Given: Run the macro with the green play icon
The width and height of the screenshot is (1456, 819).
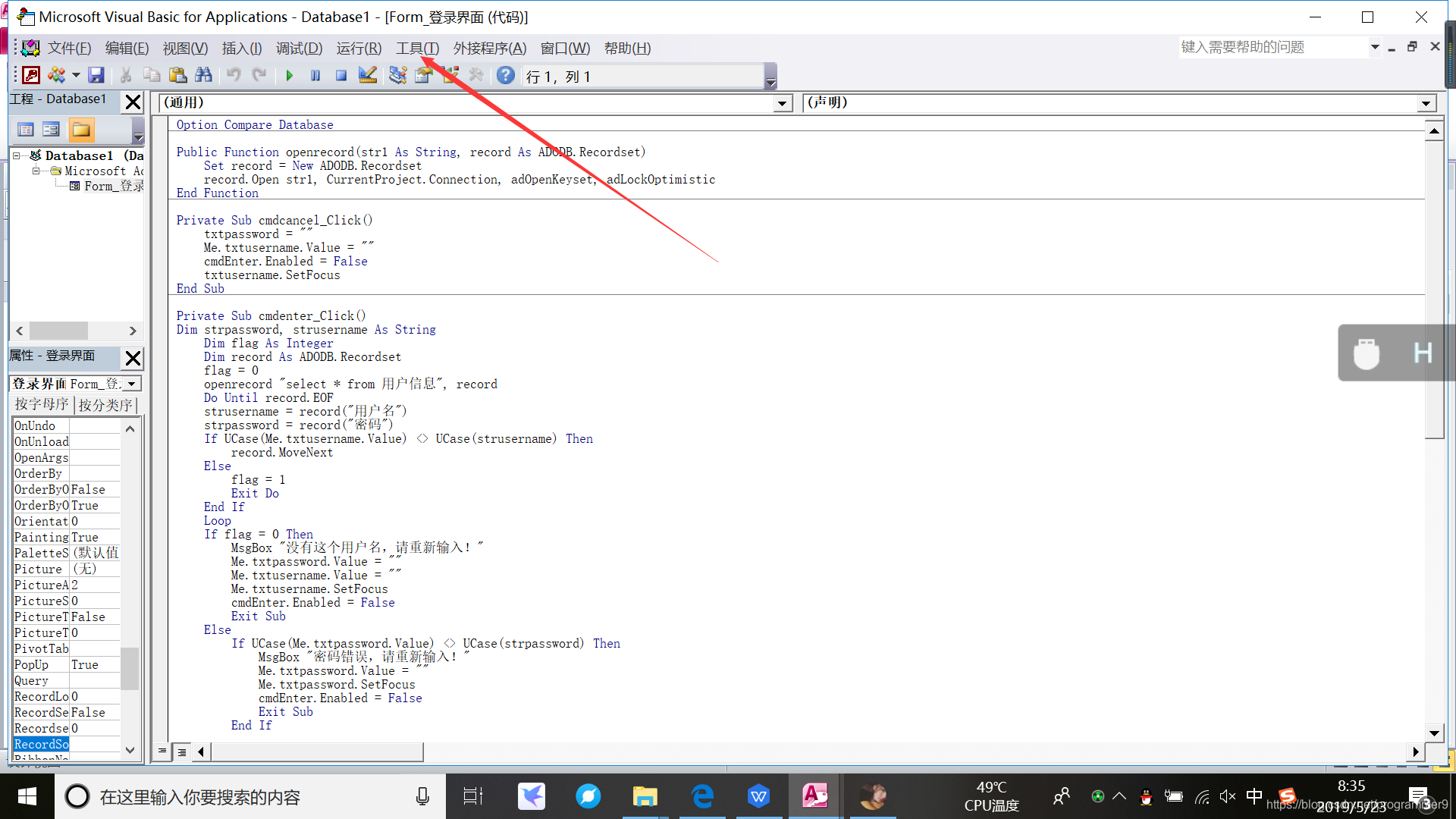Looking at the screenshot, I should [x=289, y=75].
